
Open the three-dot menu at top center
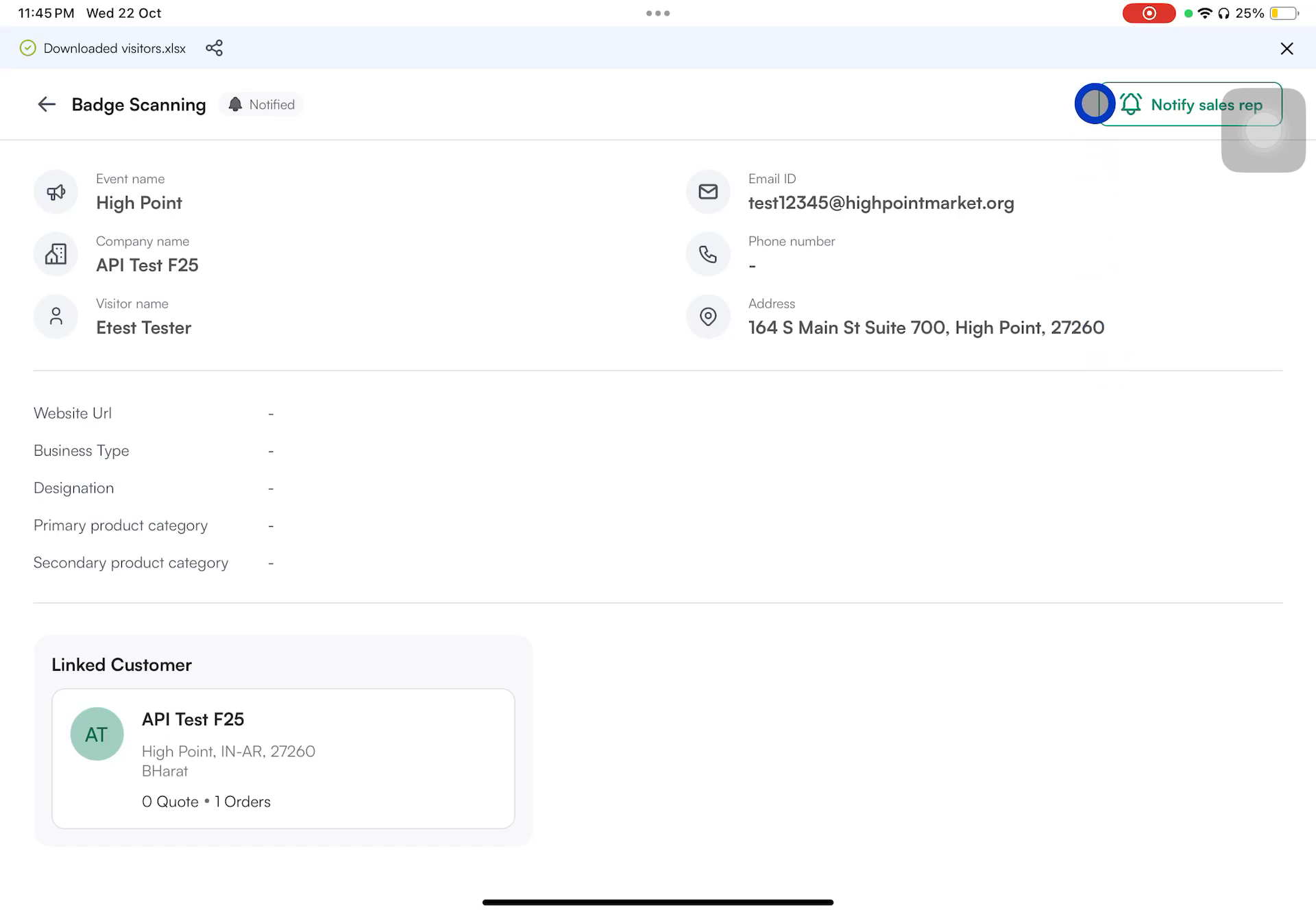657,12
